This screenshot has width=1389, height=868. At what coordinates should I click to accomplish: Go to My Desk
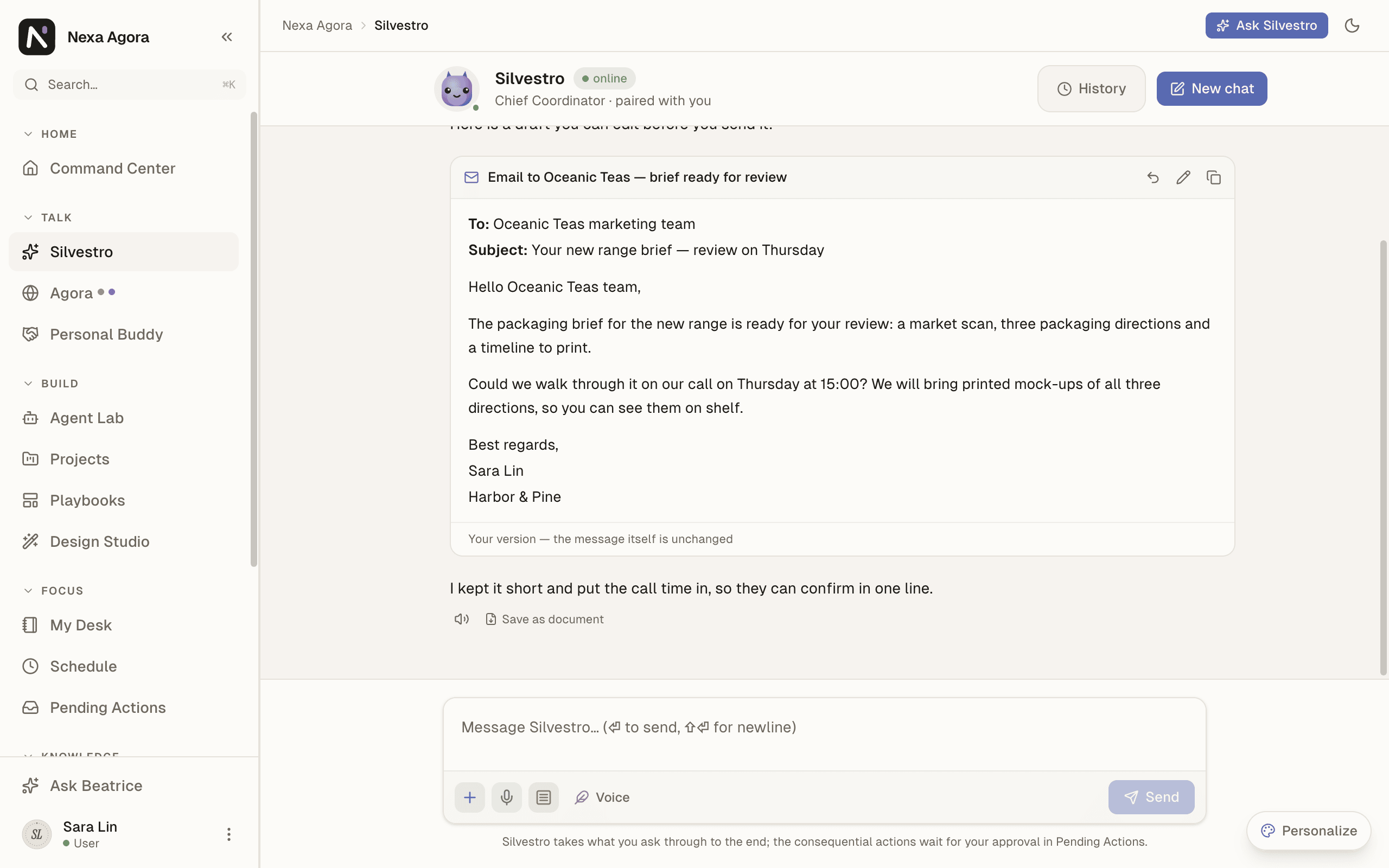click(123, 625)
